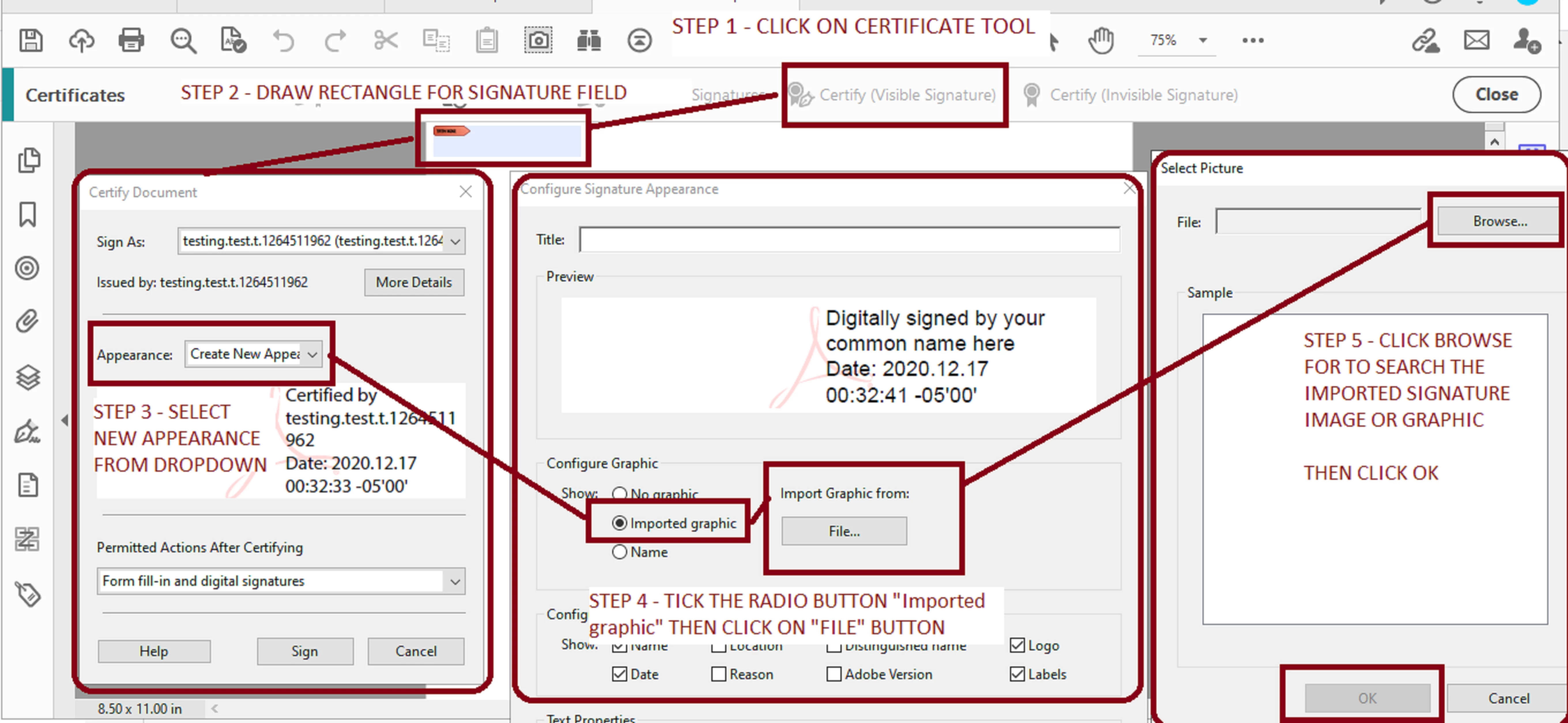This screenshot has width=1568, height=723.
Task: Open the Attachments paperclip panel
Action: click(27, 321)
